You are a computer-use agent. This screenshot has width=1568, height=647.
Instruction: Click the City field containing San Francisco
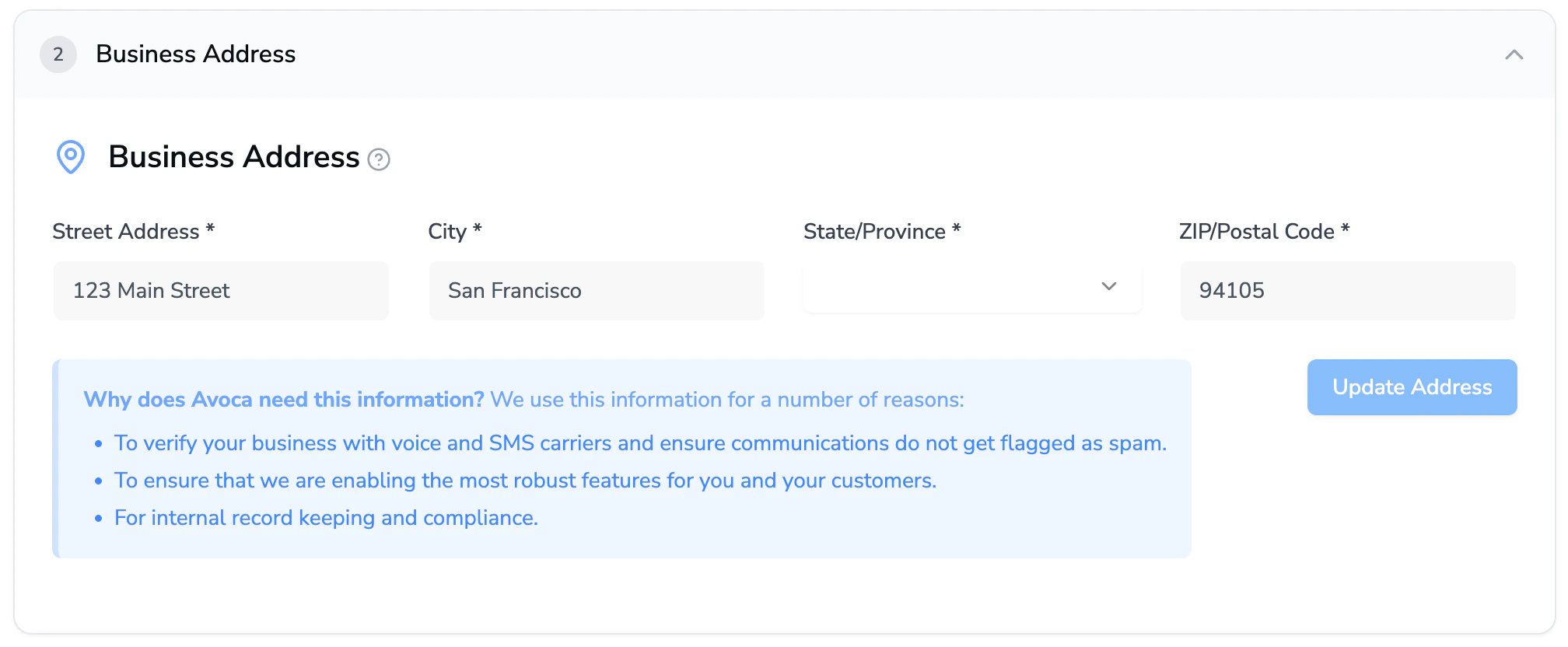[x=597, y=291]
